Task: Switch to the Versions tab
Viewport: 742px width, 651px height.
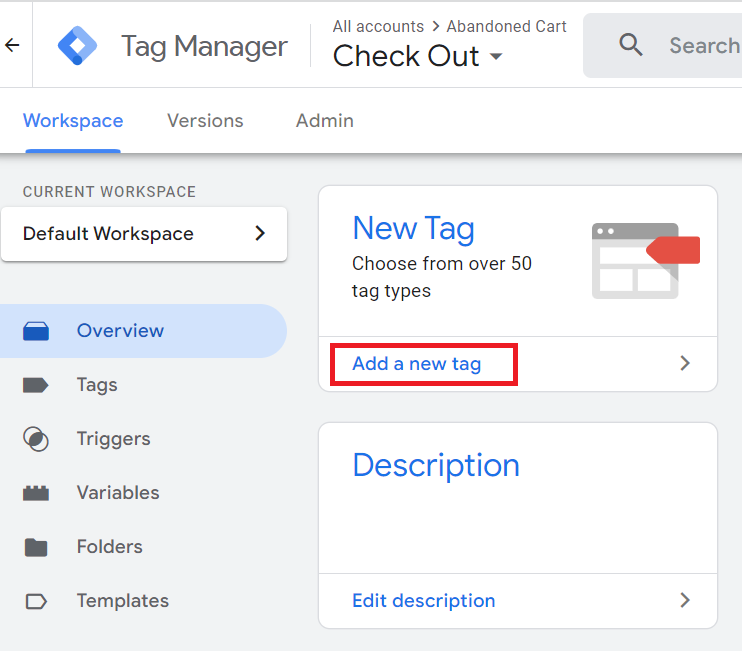Action: [x=205, y=121]
